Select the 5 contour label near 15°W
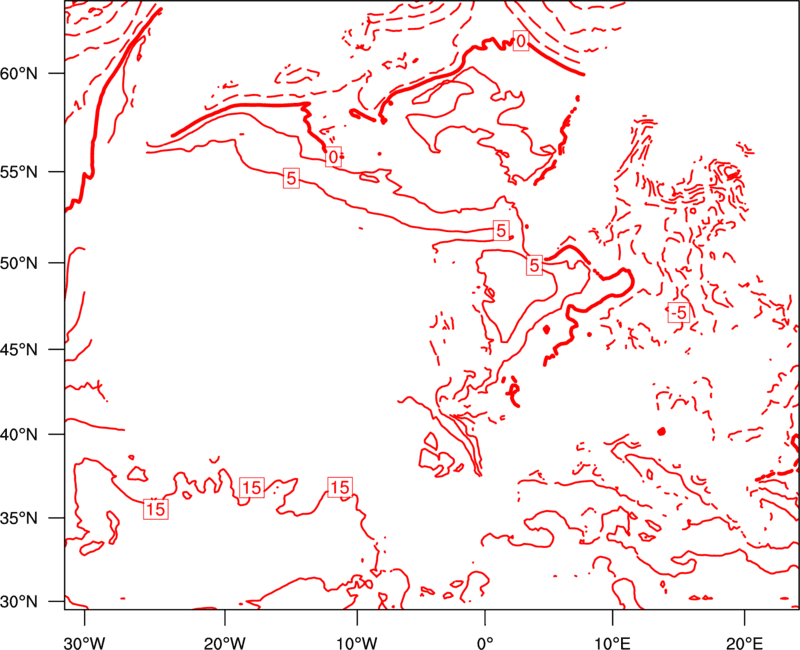Image resolution: width=800 pixels, height=650 pixels. tap(291, 179)
